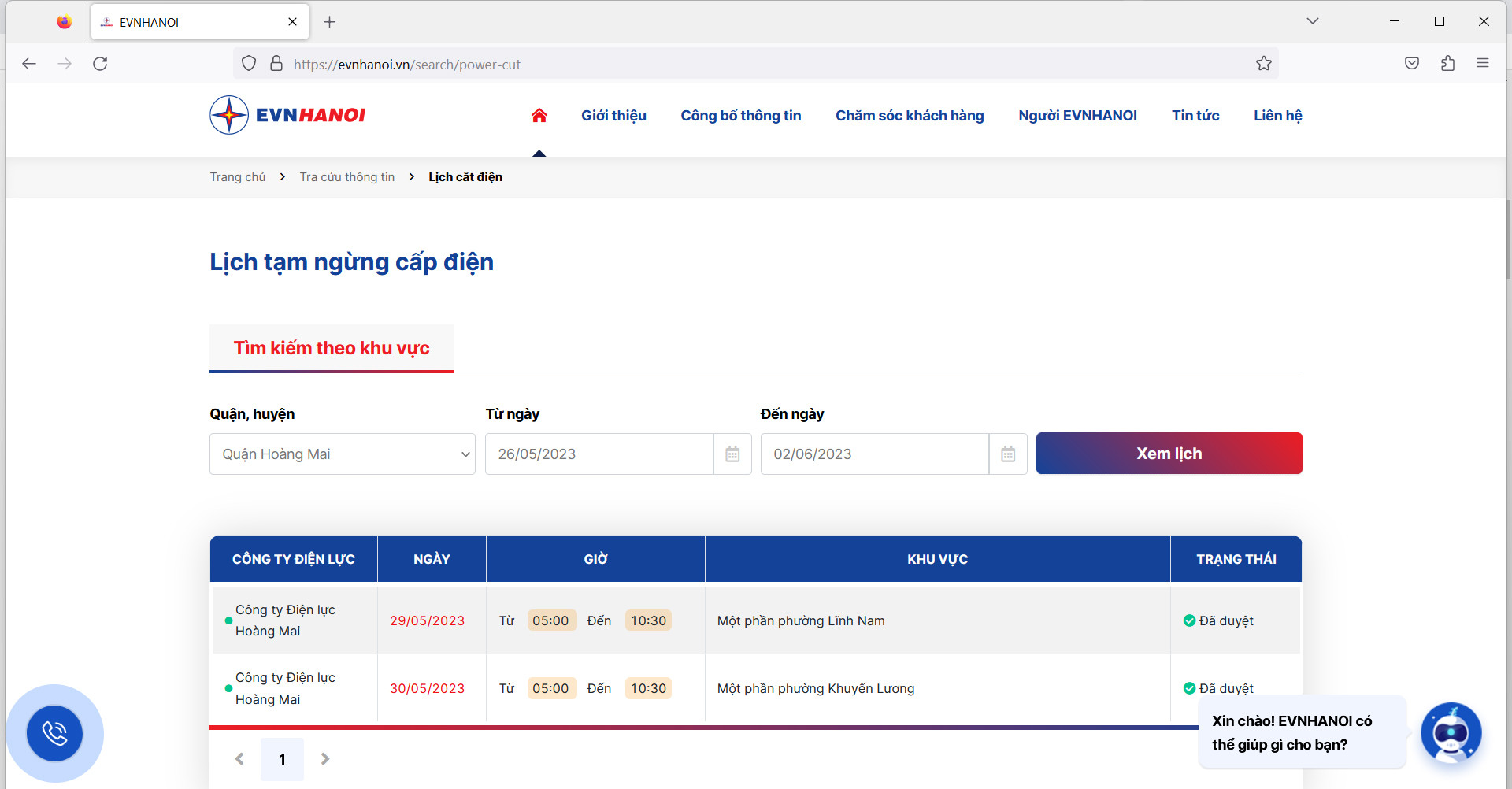
Task: Click the CÔNG TY ĐIỆN LỰC column header
Action: pyautogui.click(x=294, y=559)
